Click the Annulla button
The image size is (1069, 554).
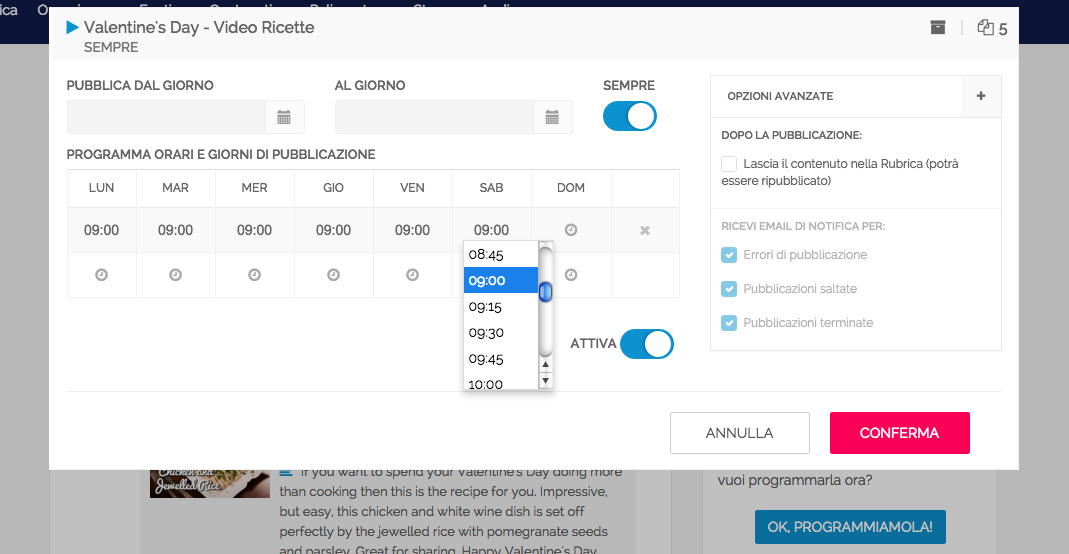[739, 433]
